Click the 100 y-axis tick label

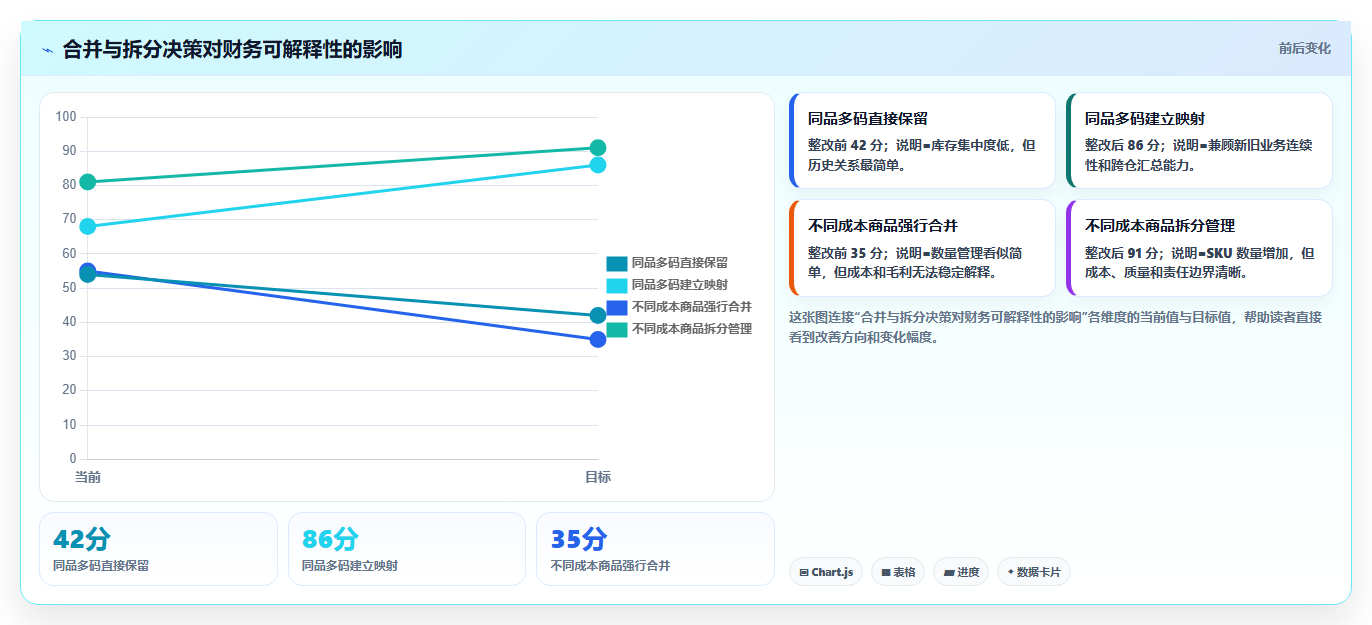(66, 117)
